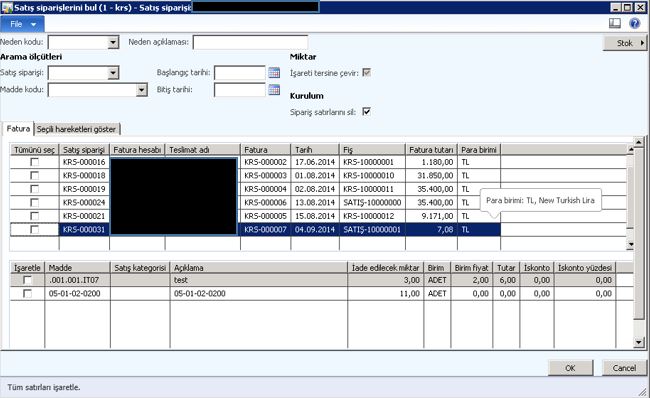Screen dimensions: 650x398
Task: Click the Açıklama column header
Action: 259,268
